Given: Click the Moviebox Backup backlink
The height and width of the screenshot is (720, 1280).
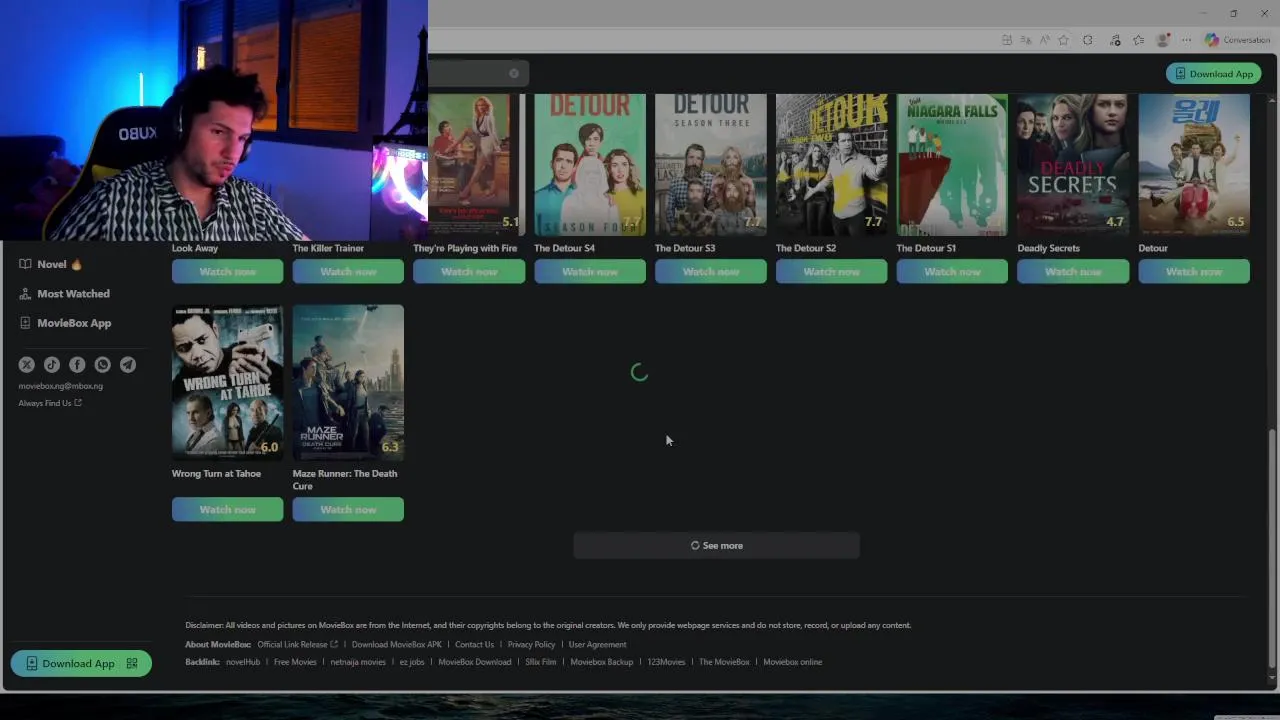Looking at the screenshot, I should click(602, 662).
